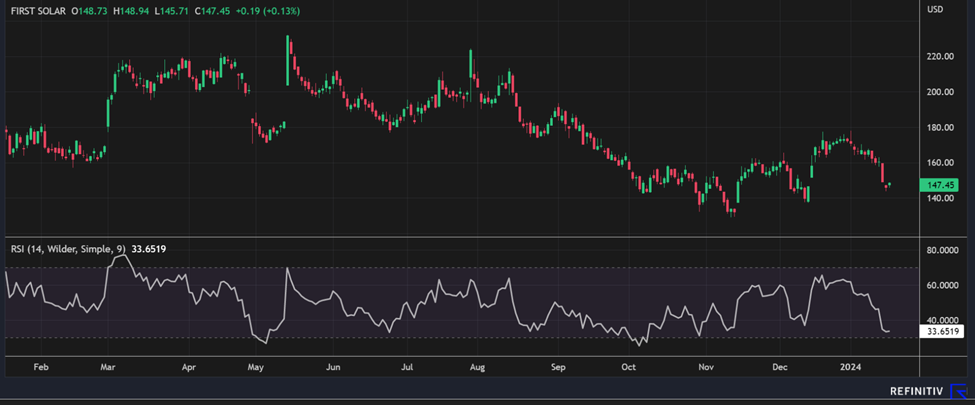Click the USD currency label

pyautogui.click(x=936, y=10)
